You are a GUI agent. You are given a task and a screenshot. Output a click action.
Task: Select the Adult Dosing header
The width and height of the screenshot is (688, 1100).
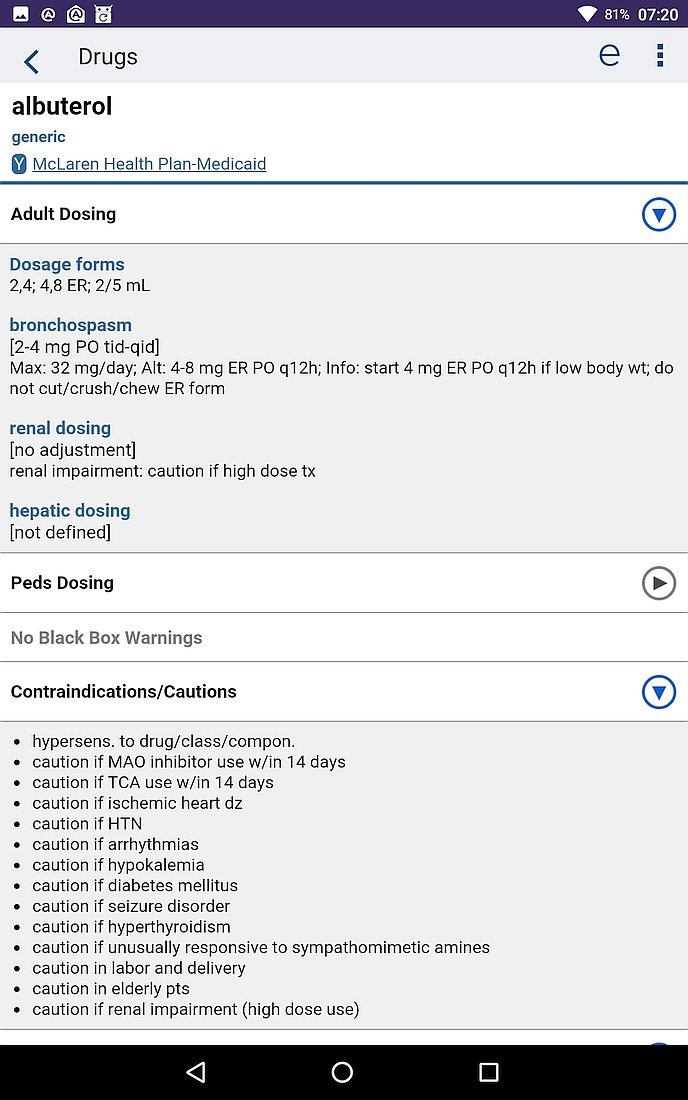[344, 214]
